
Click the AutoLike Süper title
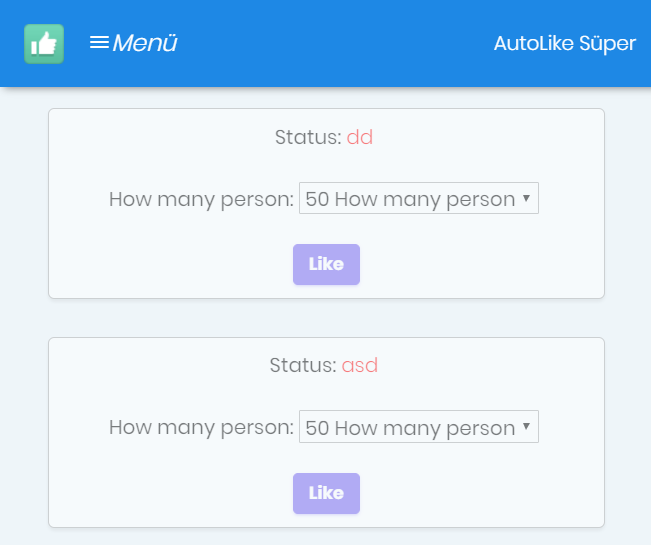(x=565, y=44)
